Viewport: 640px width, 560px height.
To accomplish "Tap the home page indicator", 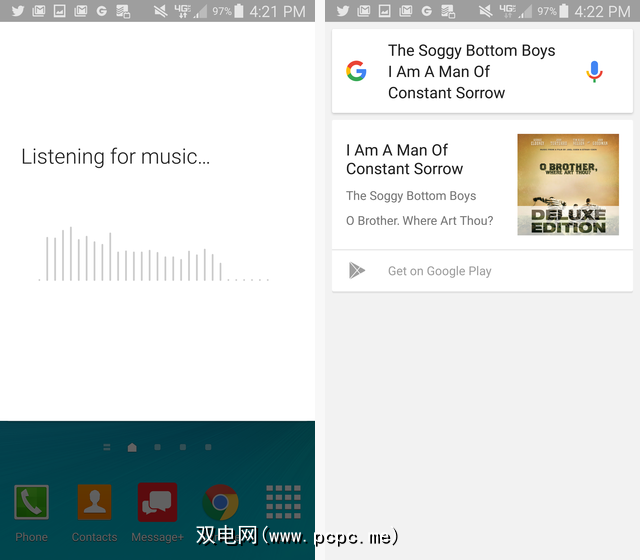I will (132, 447).
